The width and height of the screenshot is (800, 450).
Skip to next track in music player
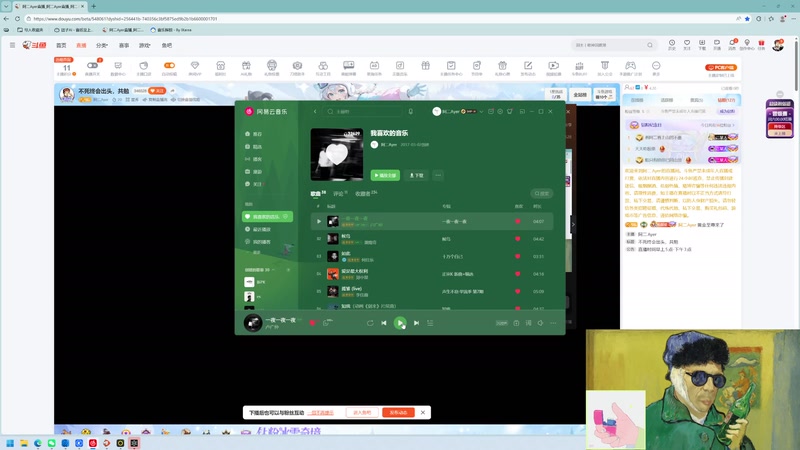pos(416,323)
